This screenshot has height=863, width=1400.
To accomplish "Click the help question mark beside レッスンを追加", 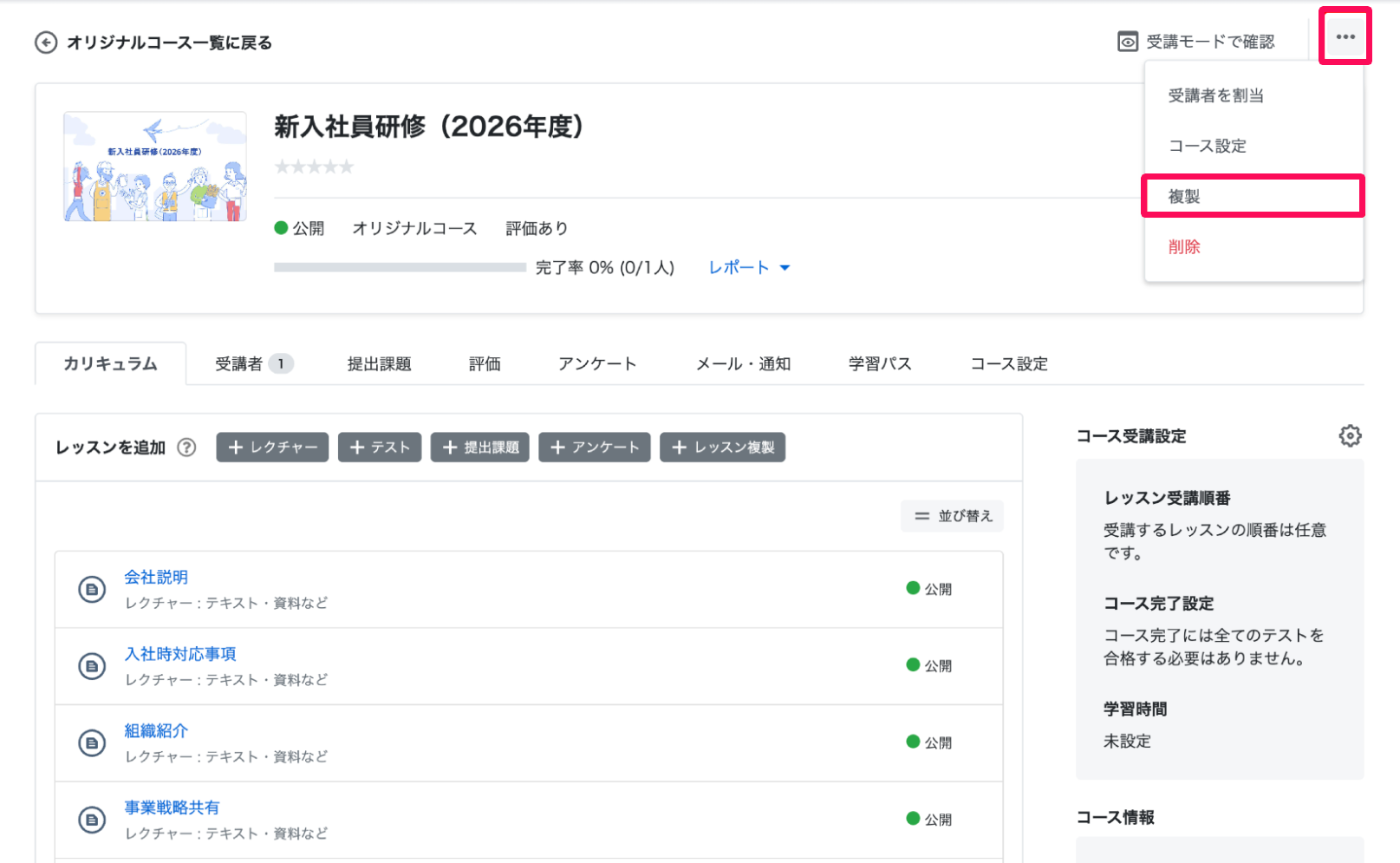I will point(186,448).
